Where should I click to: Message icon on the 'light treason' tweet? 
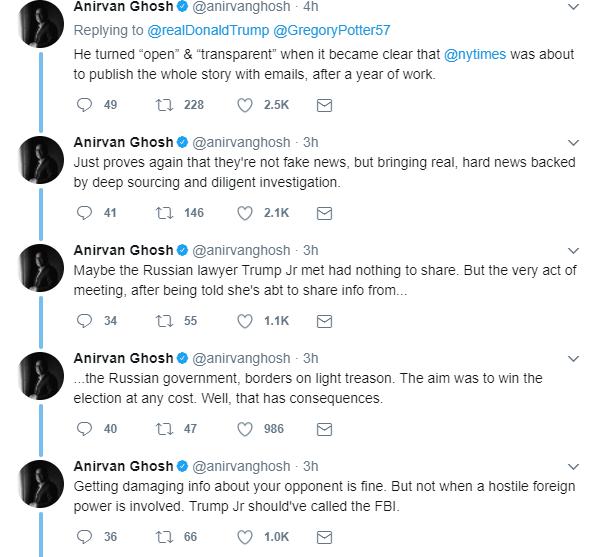[324, 429]
